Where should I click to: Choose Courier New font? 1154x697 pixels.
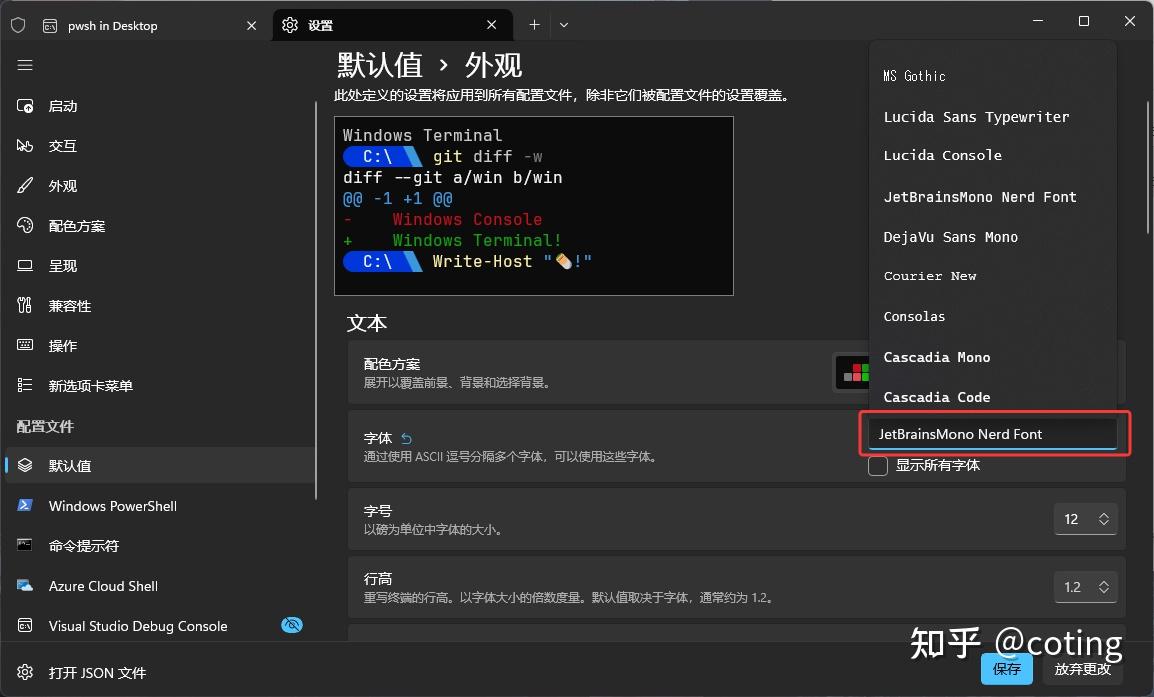coord(992,276)
